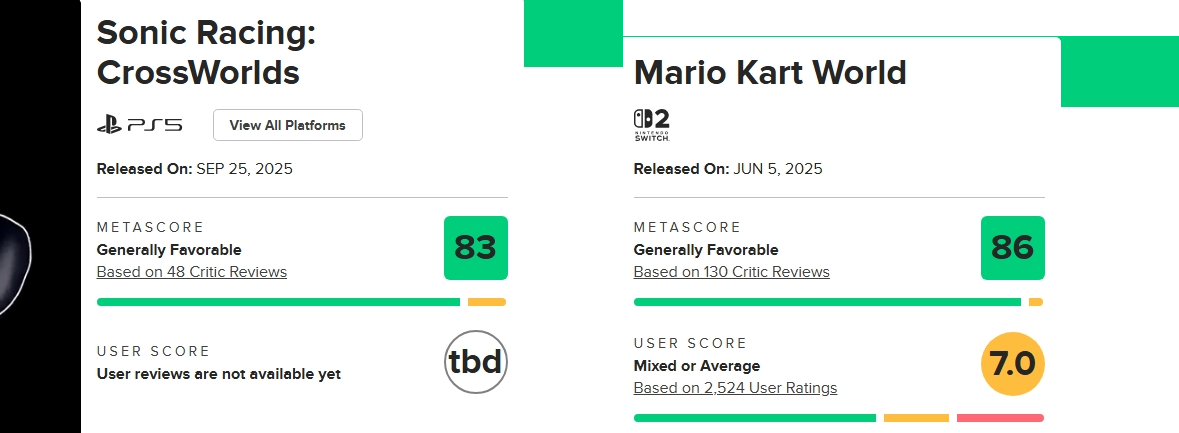
Task: Open View All Platforms
Action: pos(288,125)
